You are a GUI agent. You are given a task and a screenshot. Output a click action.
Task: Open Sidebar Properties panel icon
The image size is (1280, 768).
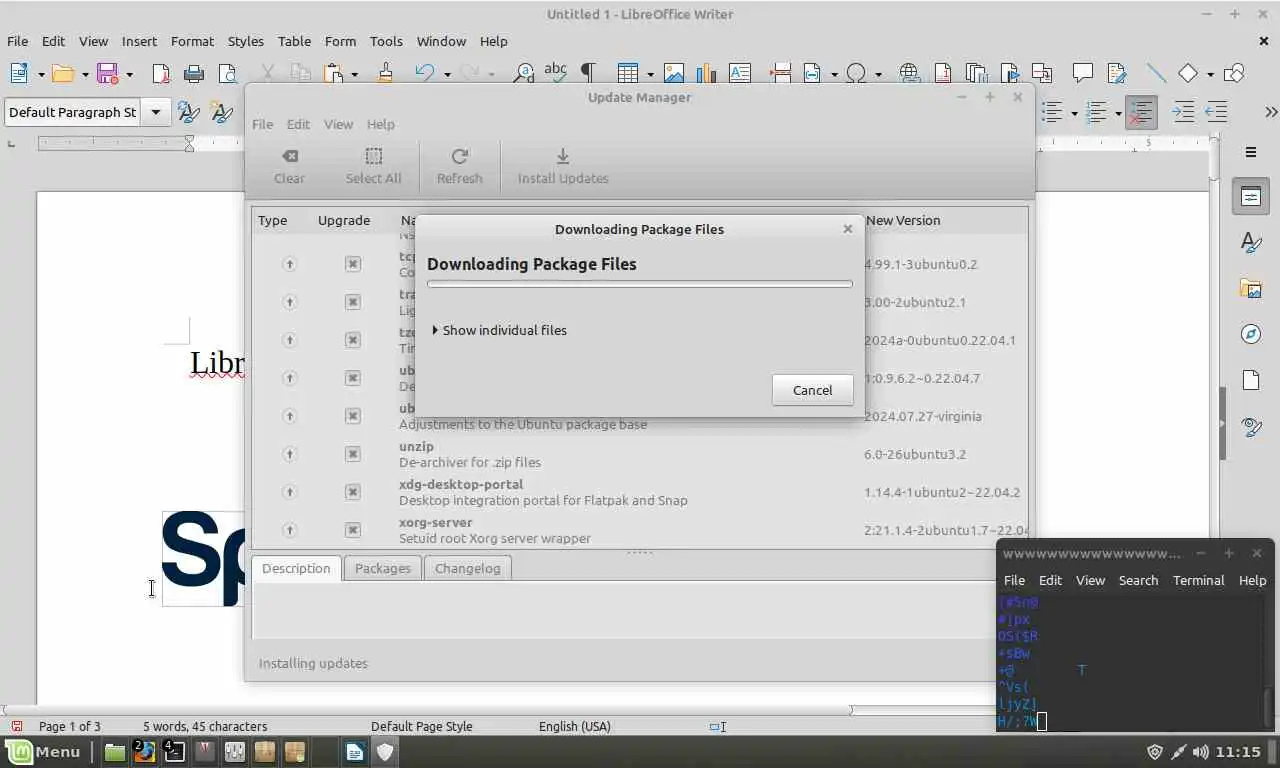(1251, 197)
